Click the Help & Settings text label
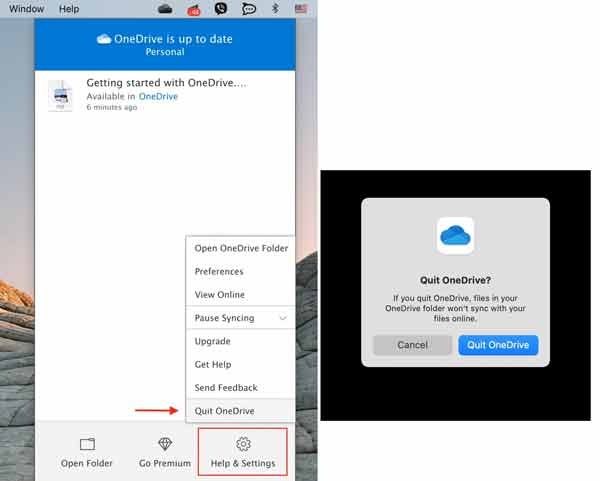Viewport: 600px width, 481px height. (243, 463)
